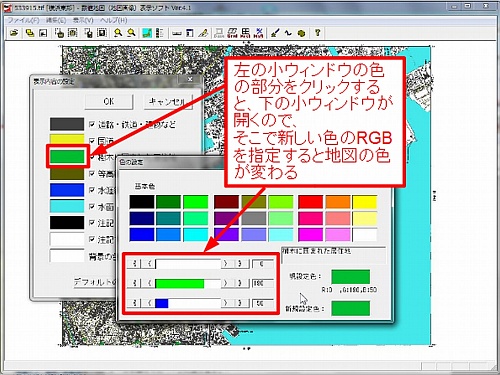The width and height of the screenshot is (500, 375).
Task: Click the wavy curve line toolbar icon
Action: click(288, 33)
